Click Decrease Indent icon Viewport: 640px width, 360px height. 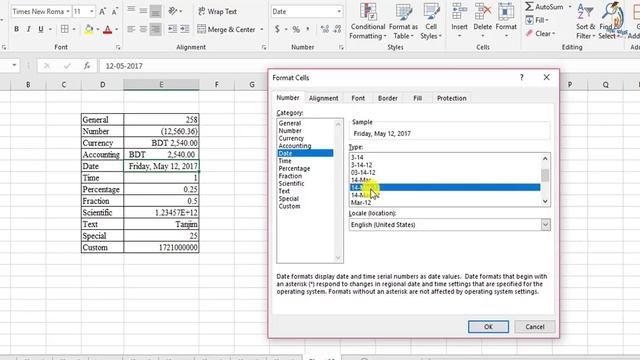[172, 29]
